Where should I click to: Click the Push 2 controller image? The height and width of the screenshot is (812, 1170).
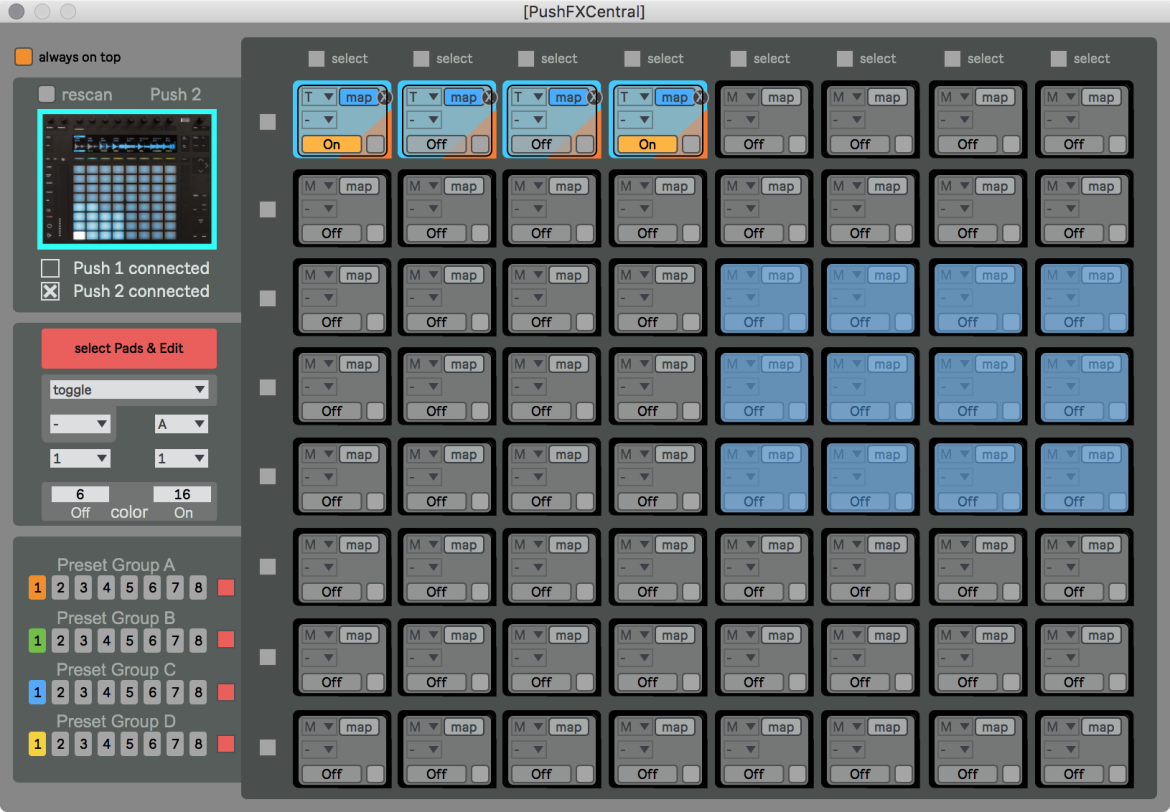128,179
